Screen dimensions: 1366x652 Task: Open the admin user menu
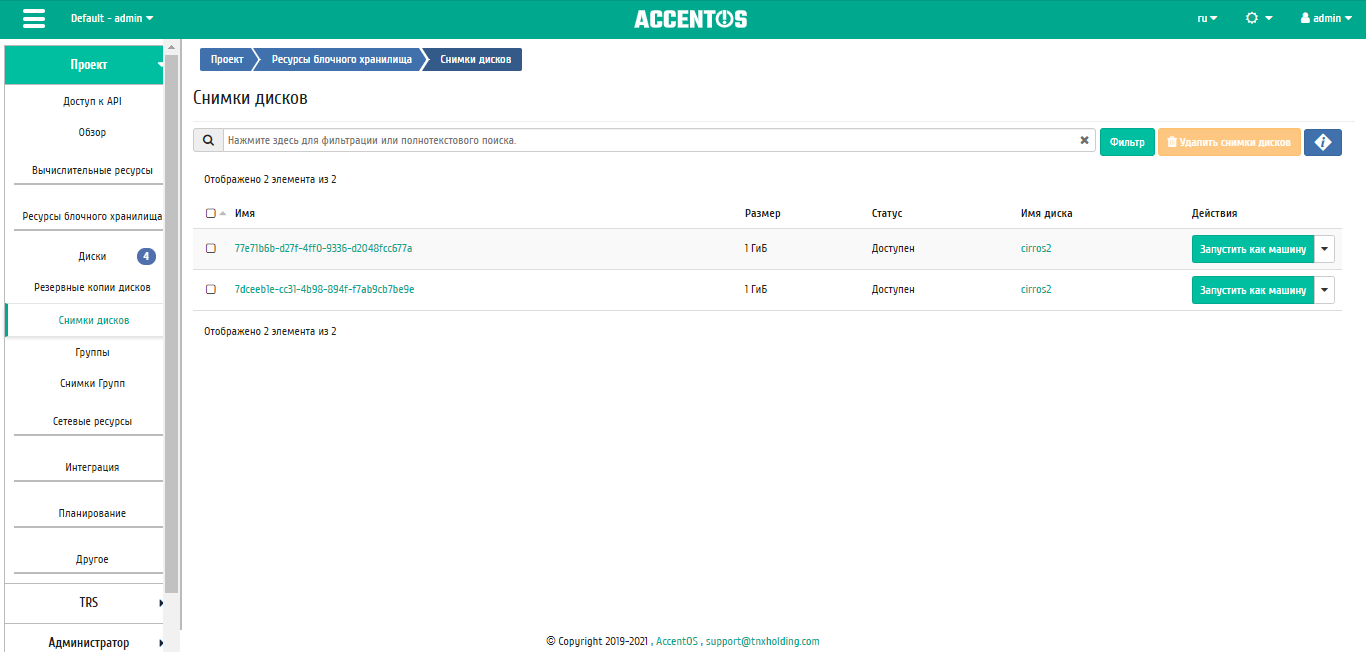coord(1326,18)
